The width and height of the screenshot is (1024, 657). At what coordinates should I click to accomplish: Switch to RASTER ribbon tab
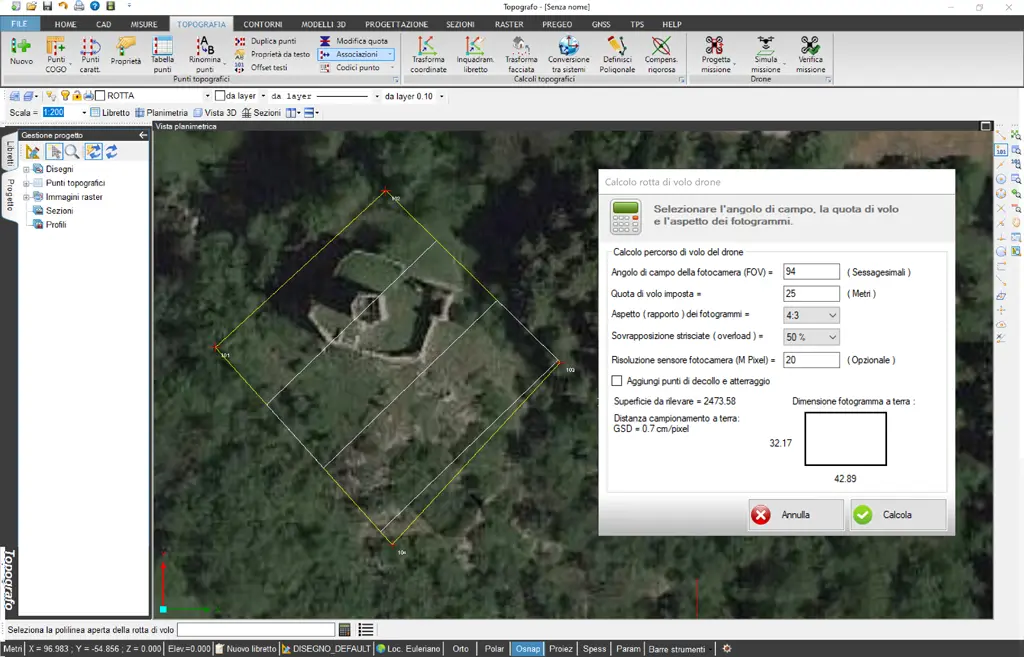[x=509, y=24]
